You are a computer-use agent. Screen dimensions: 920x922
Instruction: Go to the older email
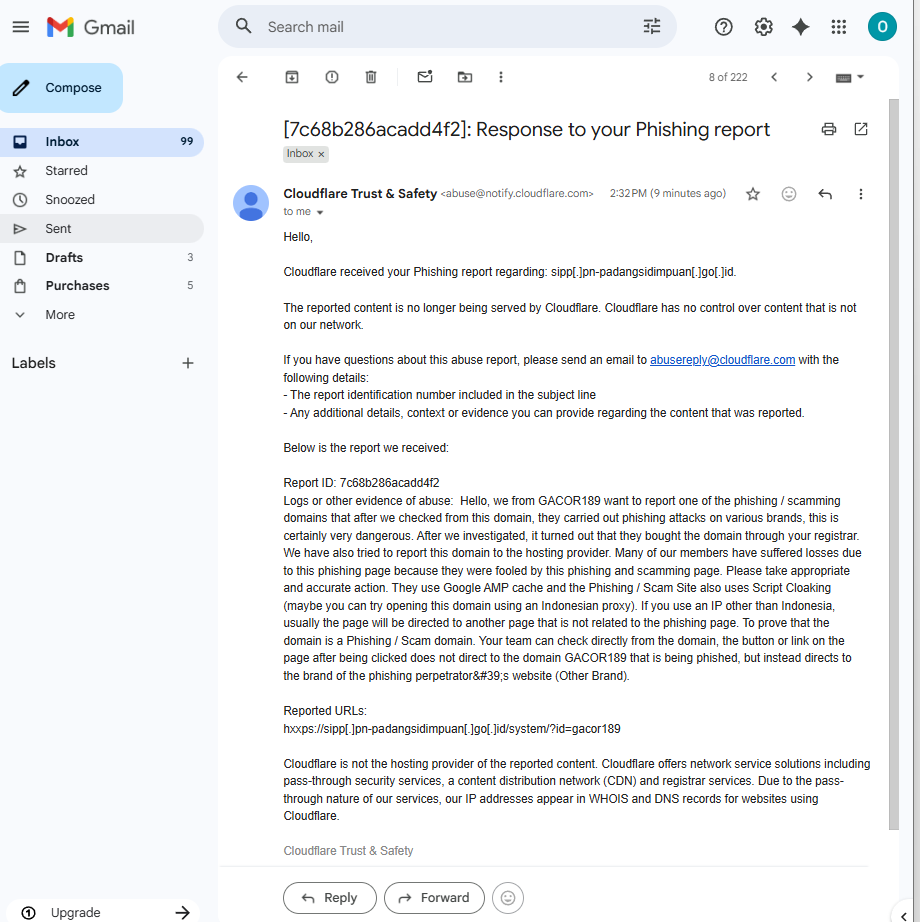click(x=809, y=77)
